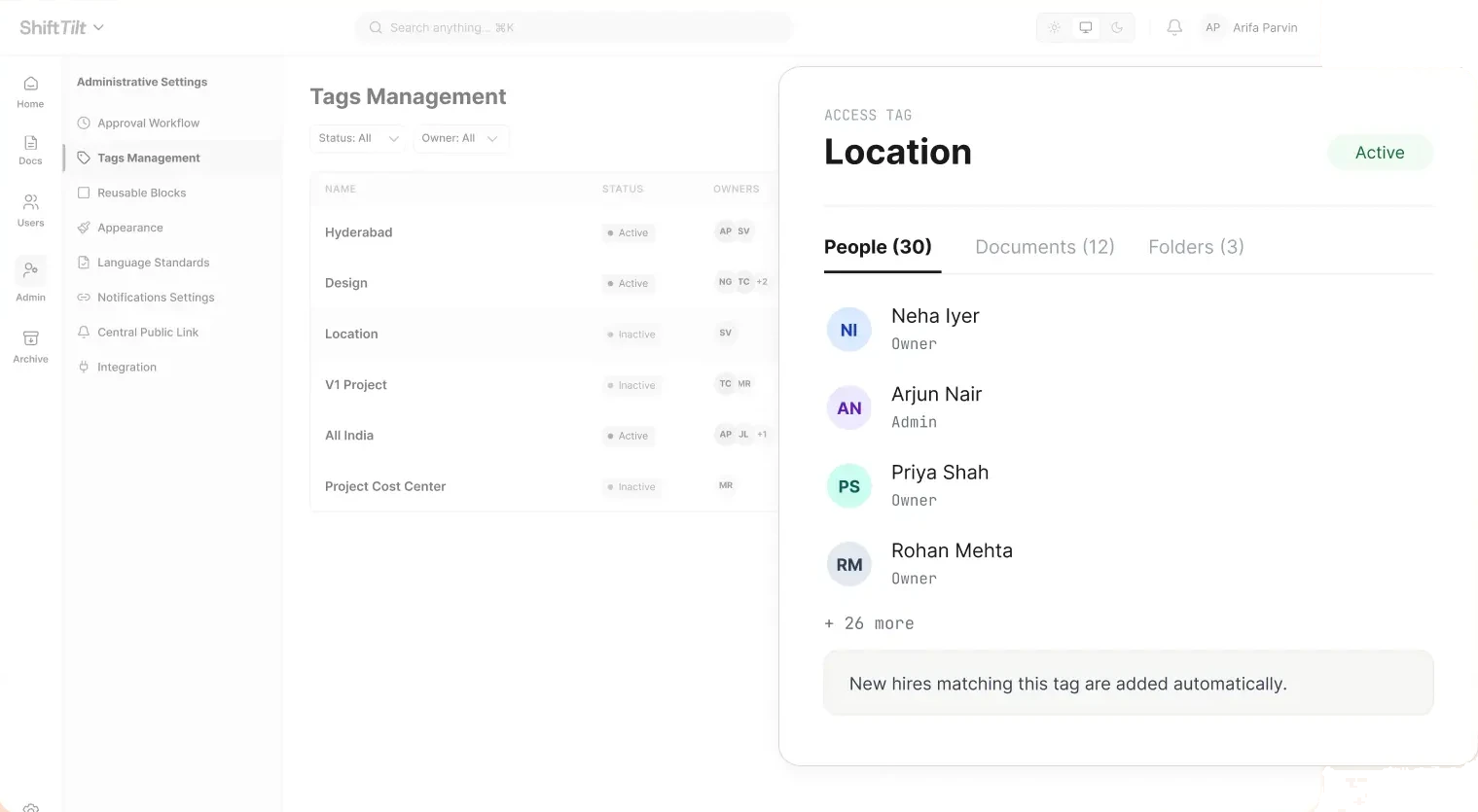Open the Status: All filter dropdown
This screenshot has width=1478, height=812.
point(358,138)
